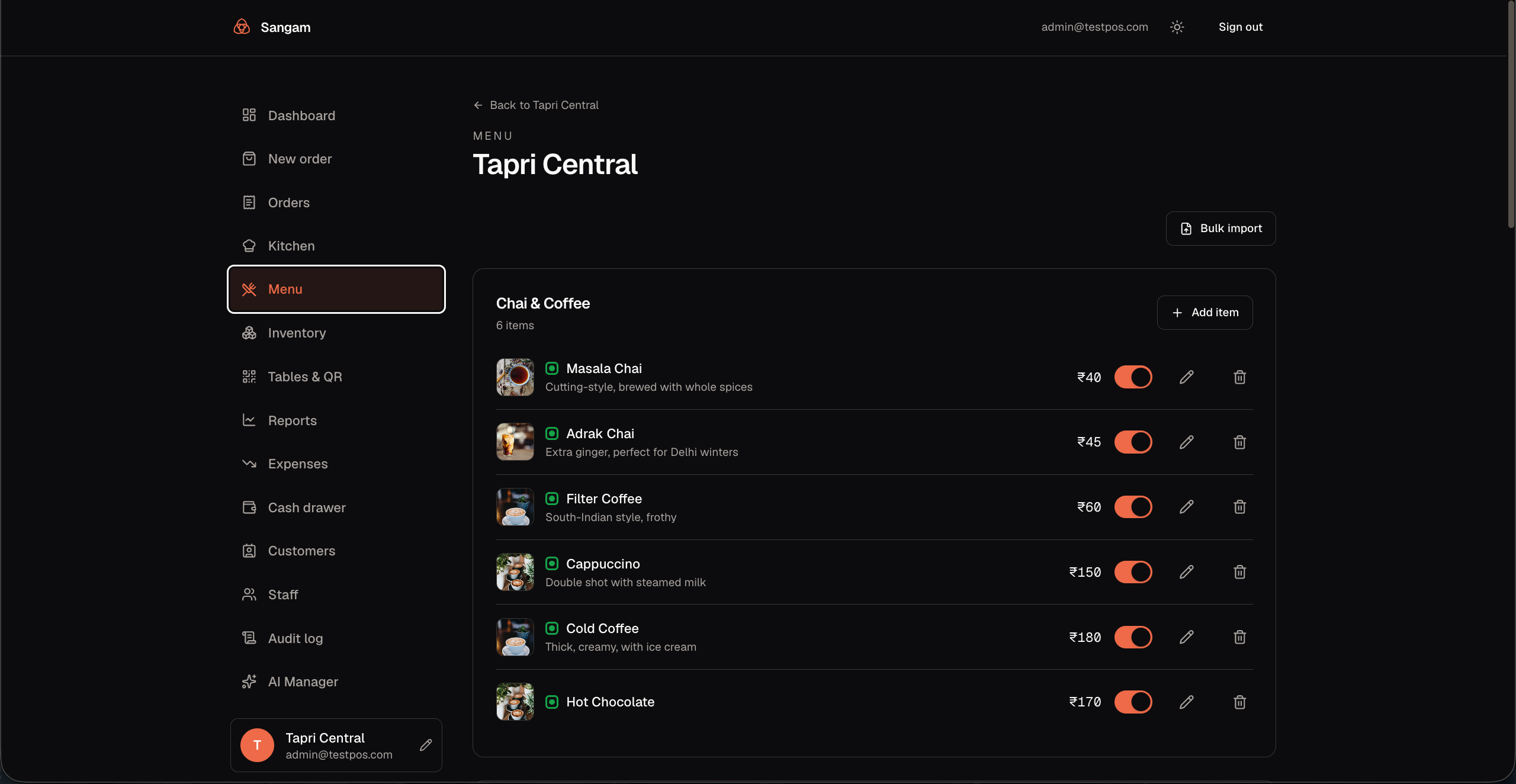The width and height of the screenshot is (1516, 784).
Task: Toggle availability of Masala Chai
Action: click(x=1133, y=377)
